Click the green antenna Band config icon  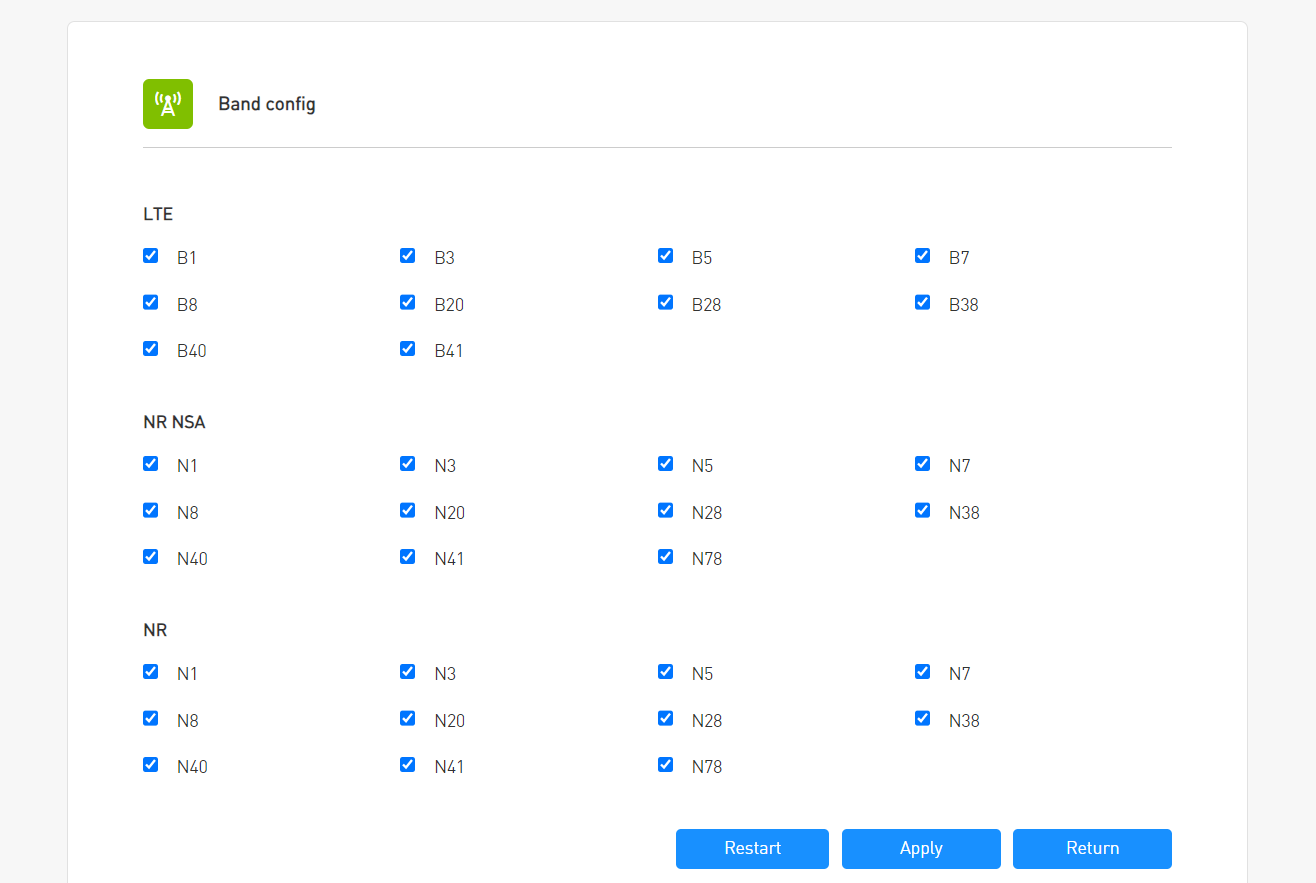[167, 104]
